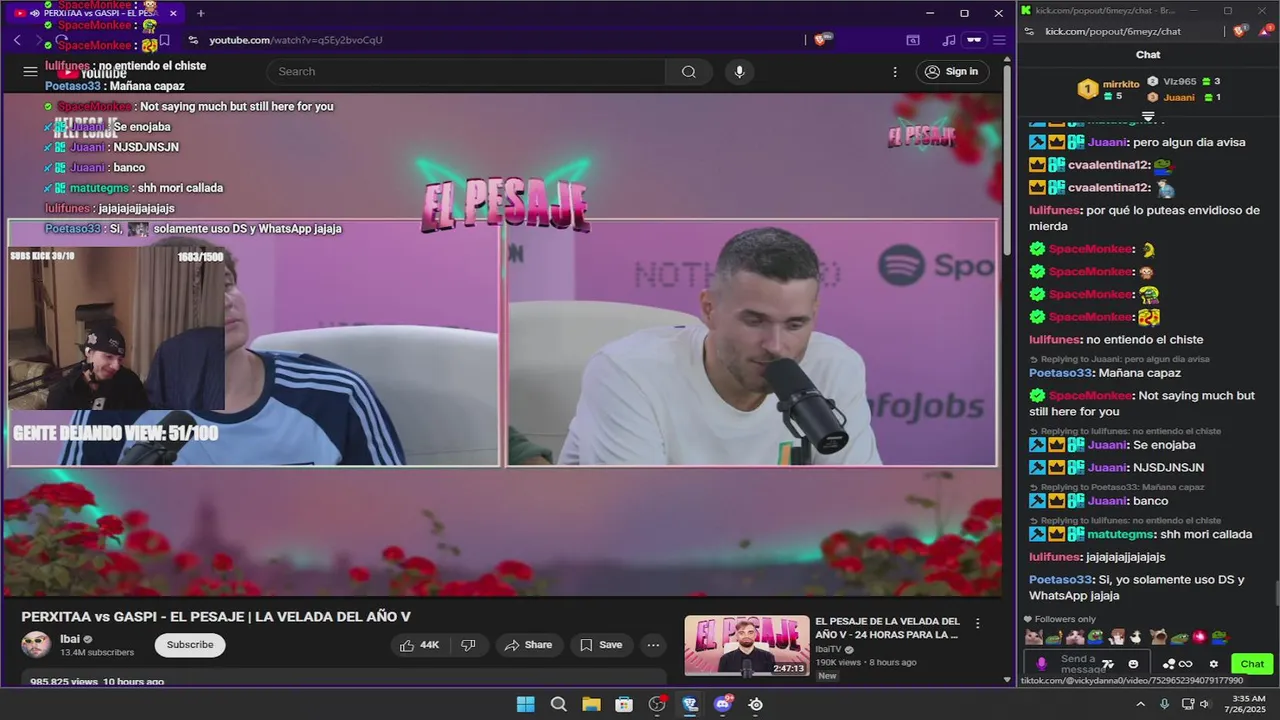The width and height of the screenshot is (1280, 720).
Task: Dislike the video
Action: (x=468, y=645)
